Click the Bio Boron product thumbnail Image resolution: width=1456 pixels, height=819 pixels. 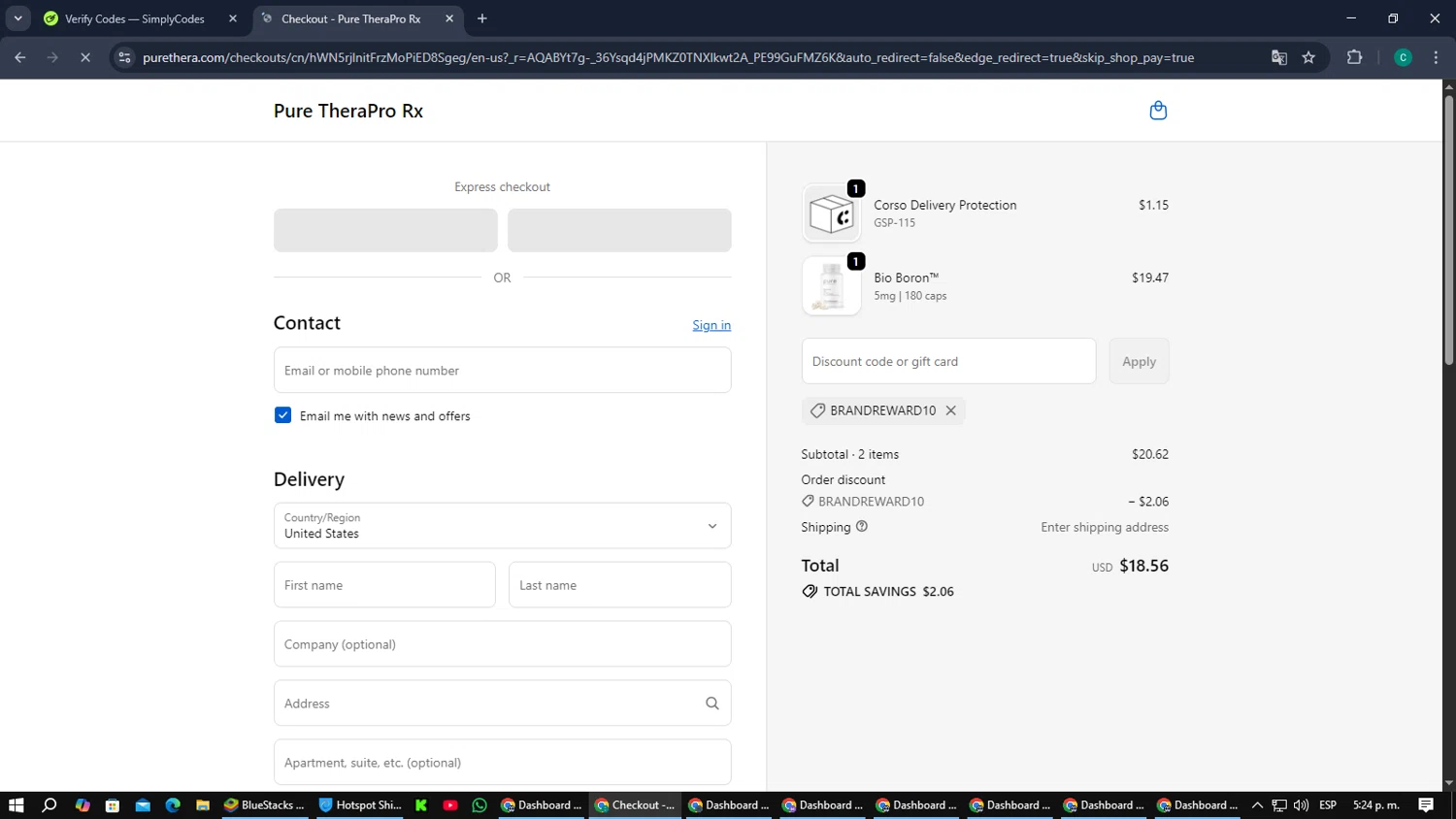tap(831, 286)
